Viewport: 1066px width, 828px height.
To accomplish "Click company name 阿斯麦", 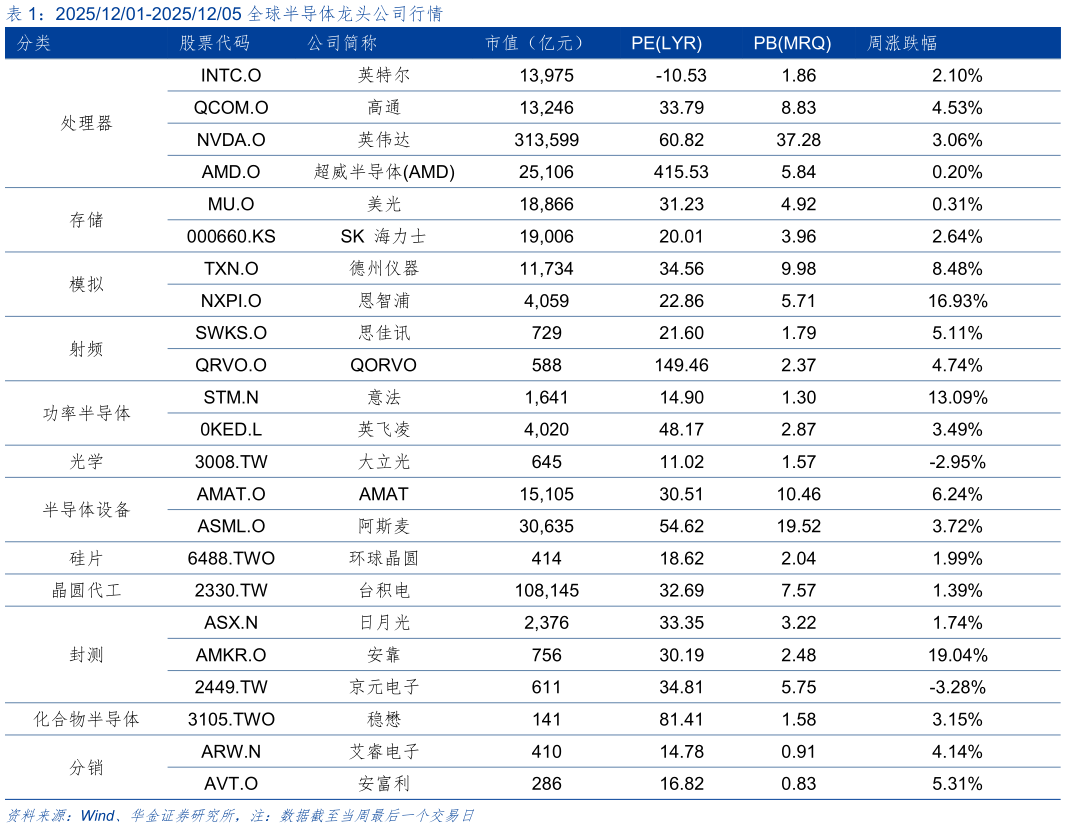I will (384, 526).
